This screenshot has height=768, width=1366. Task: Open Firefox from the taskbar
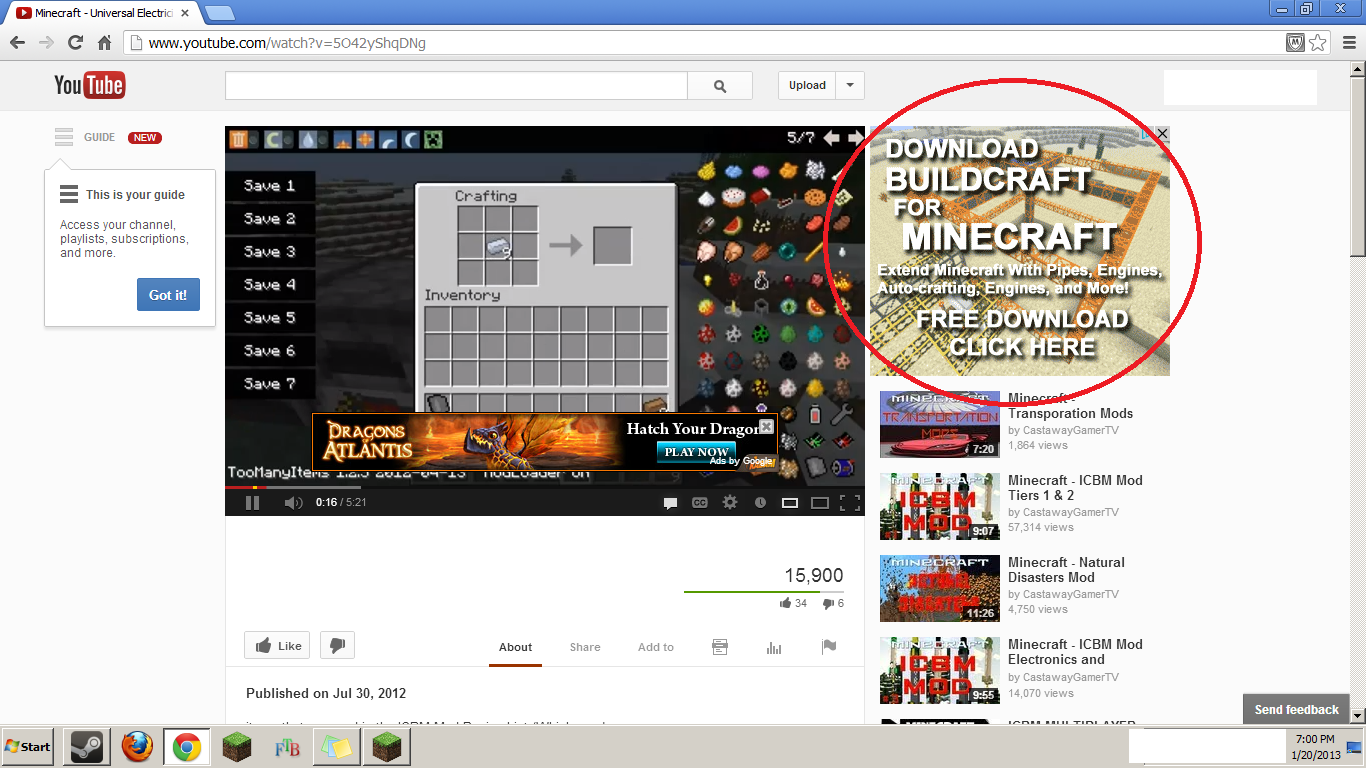pyautogui.click(x=137, y=746)
